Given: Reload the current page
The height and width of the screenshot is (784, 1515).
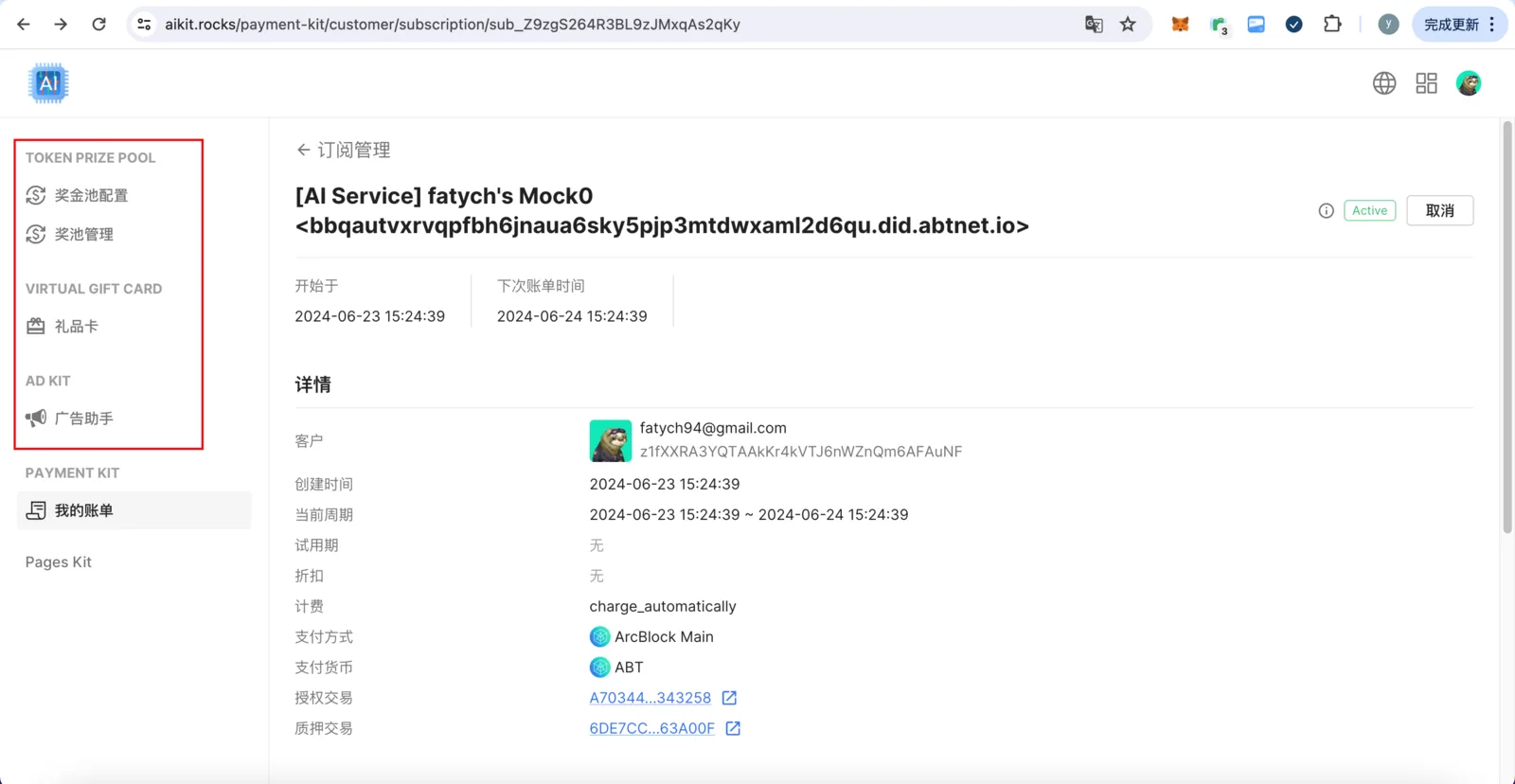Looking at the screenshot, I should point(98,25).
